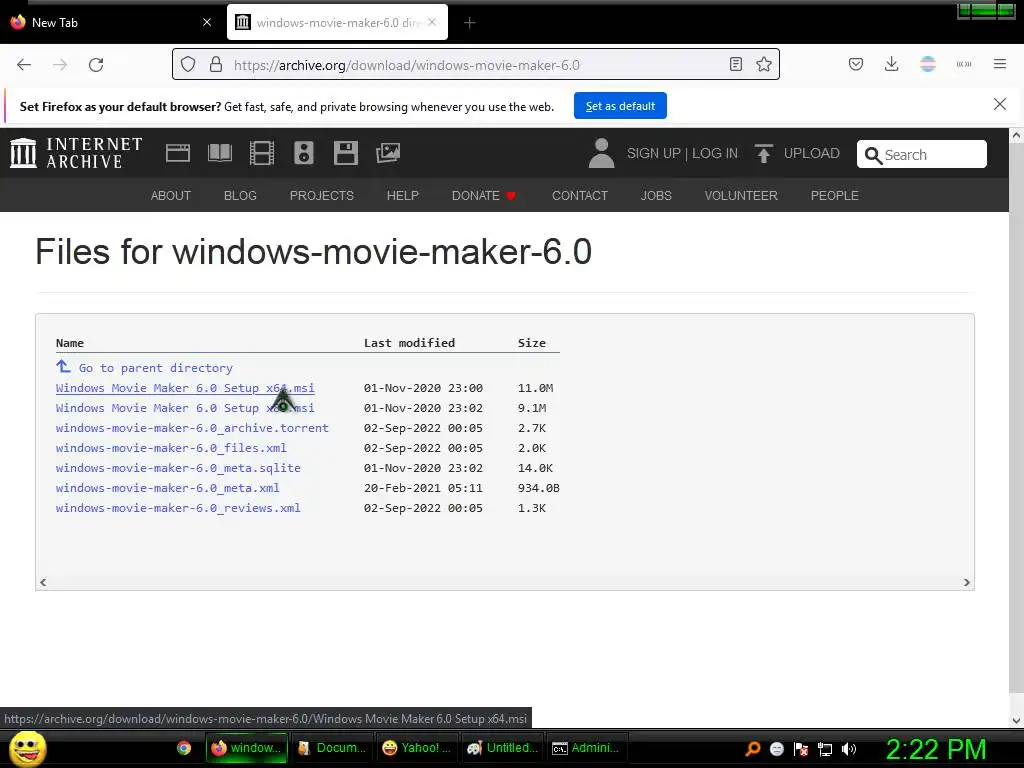The width and height of the screenshot is (1024, 768).
Task: Open windows-movie-maker-6.0_reviews.xml link
Action: (x=178, y=508)
